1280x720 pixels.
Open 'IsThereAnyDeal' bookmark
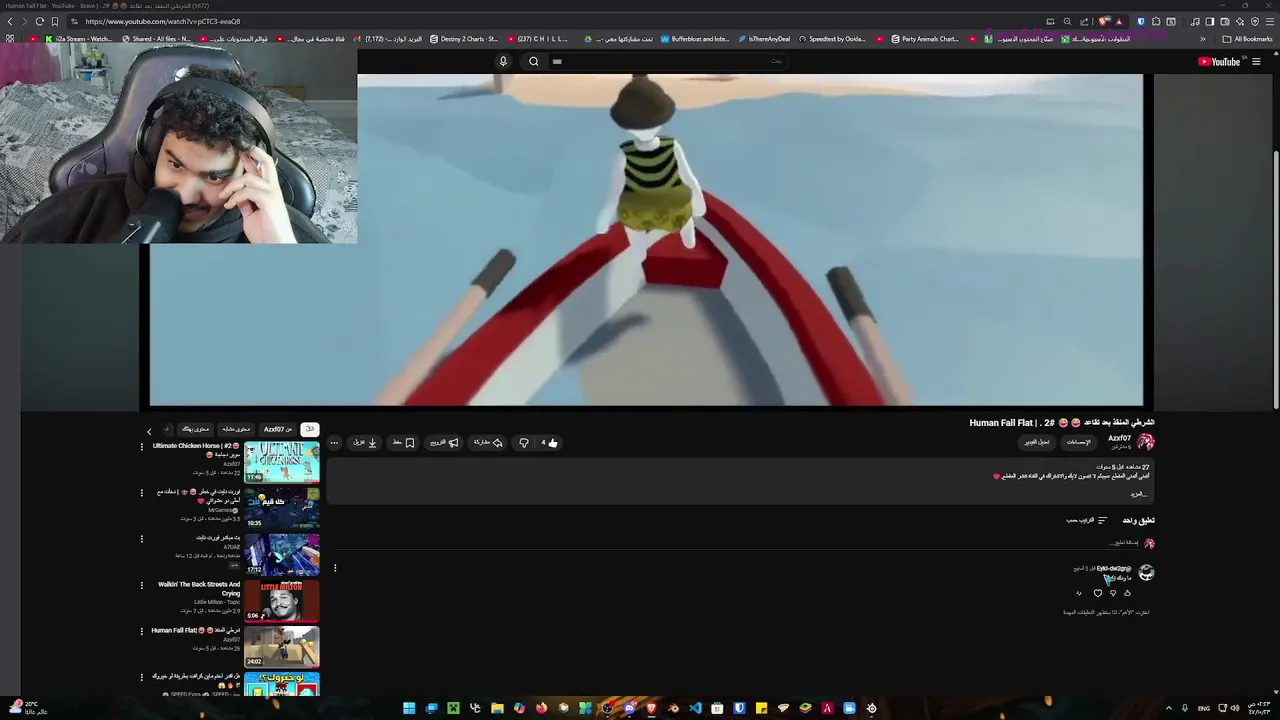[763, 39]
